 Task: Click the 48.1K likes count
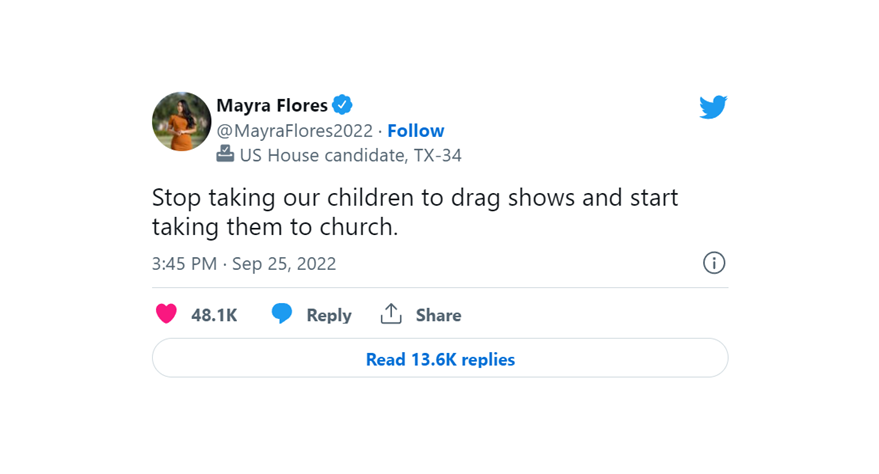(x=214, y=315)
